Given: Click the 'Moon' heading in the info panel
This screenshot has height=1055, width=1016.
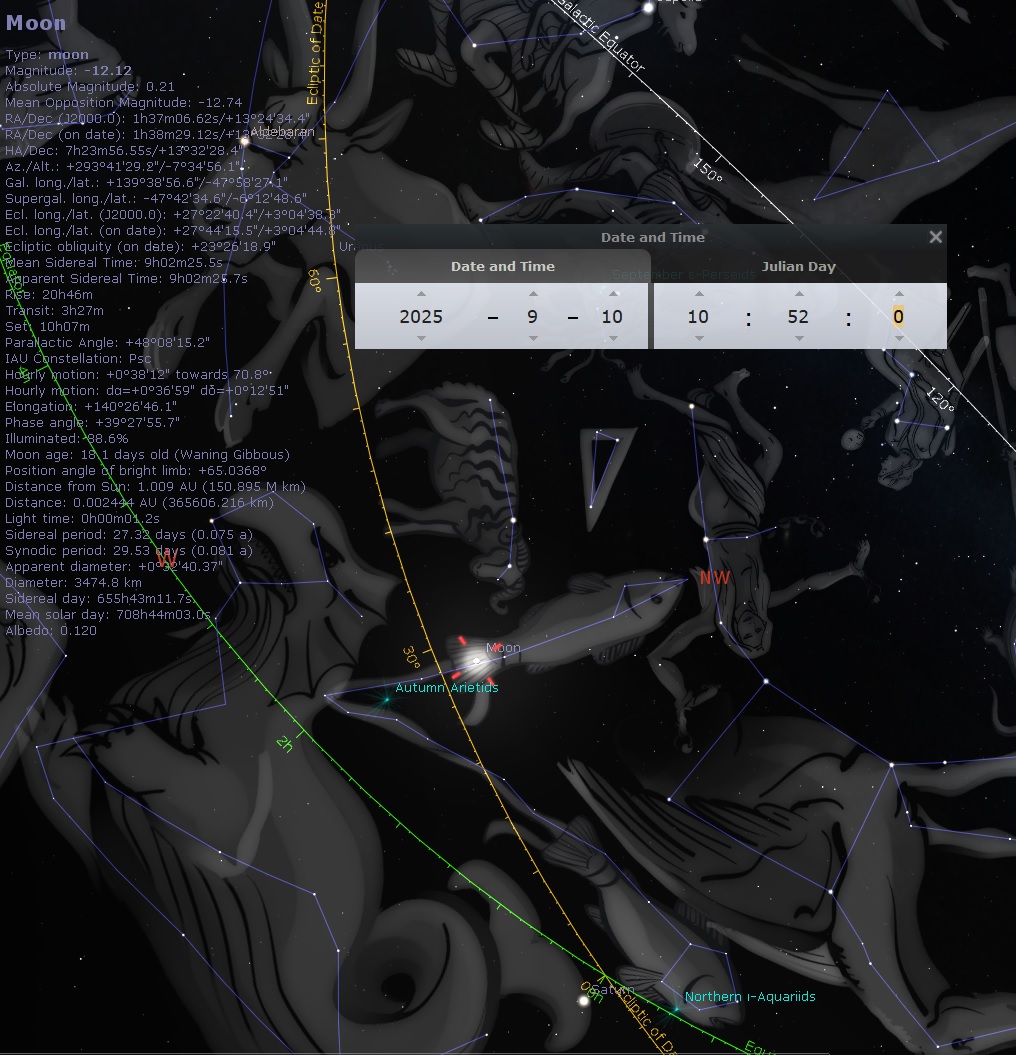Looking at the screenshot, I should click(36, 23).
